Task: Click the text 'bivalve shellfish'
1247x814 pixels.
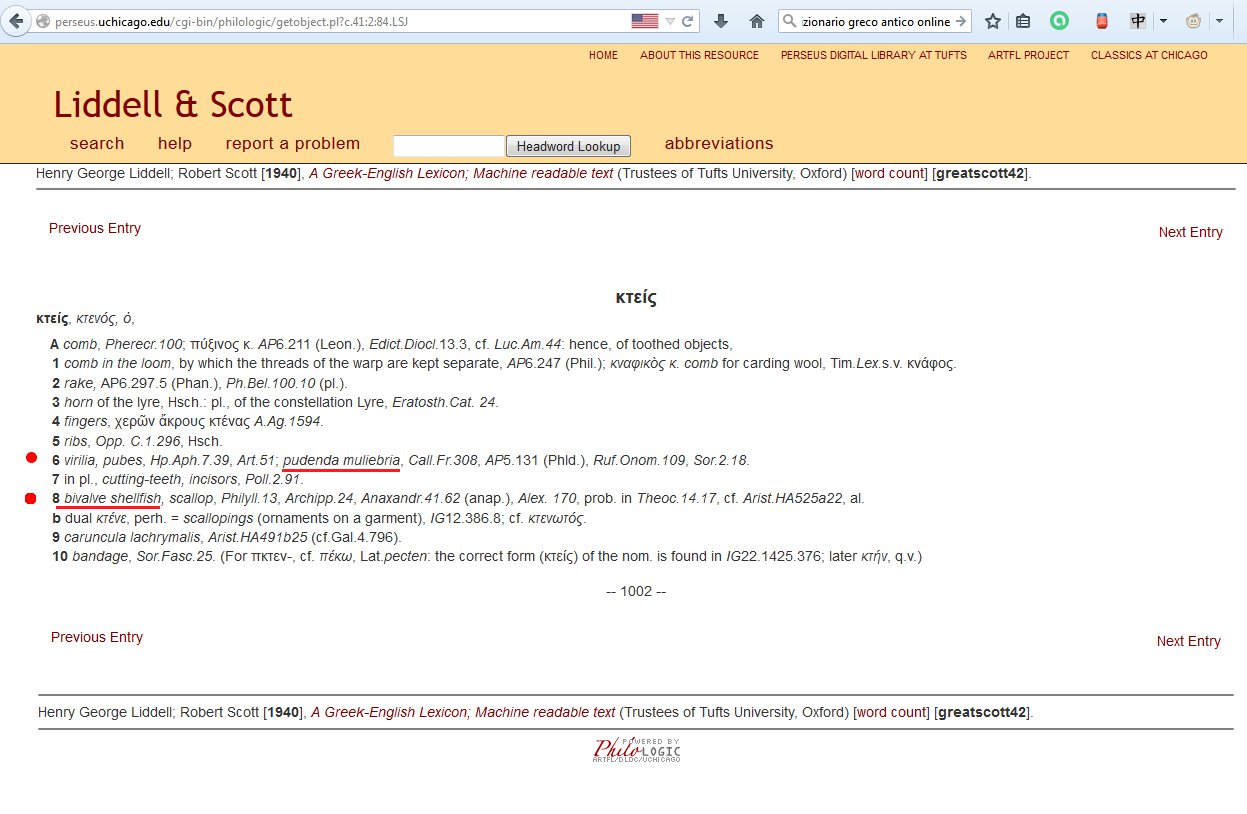Action: tap(112, 497)
